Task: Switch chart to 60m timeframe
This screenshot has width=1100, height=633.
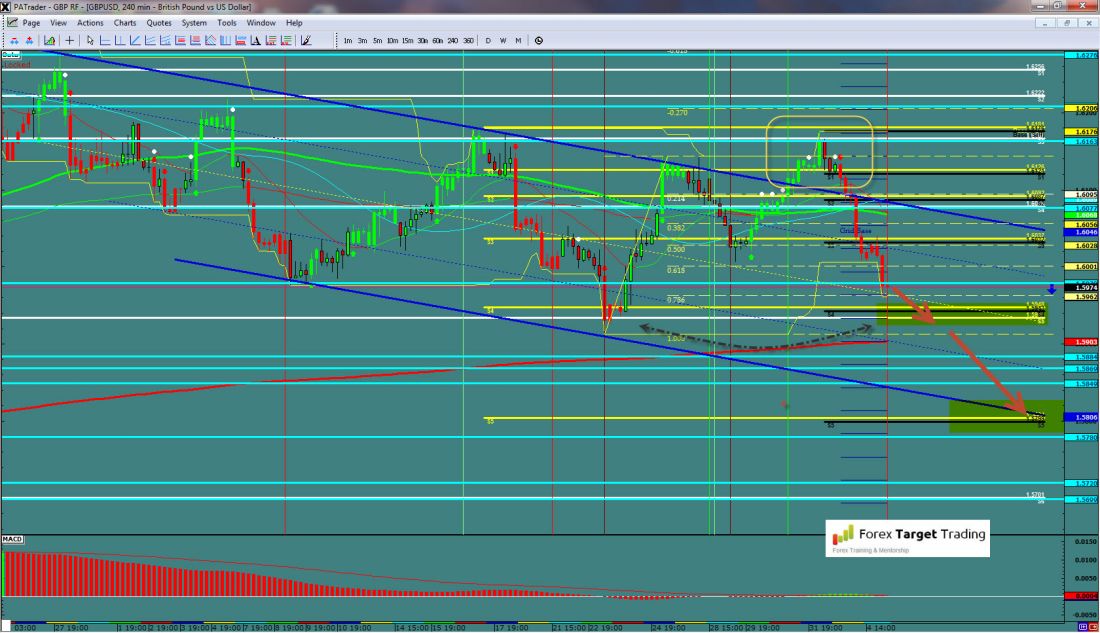Action: pyautogui.click(x=437, y=40)
